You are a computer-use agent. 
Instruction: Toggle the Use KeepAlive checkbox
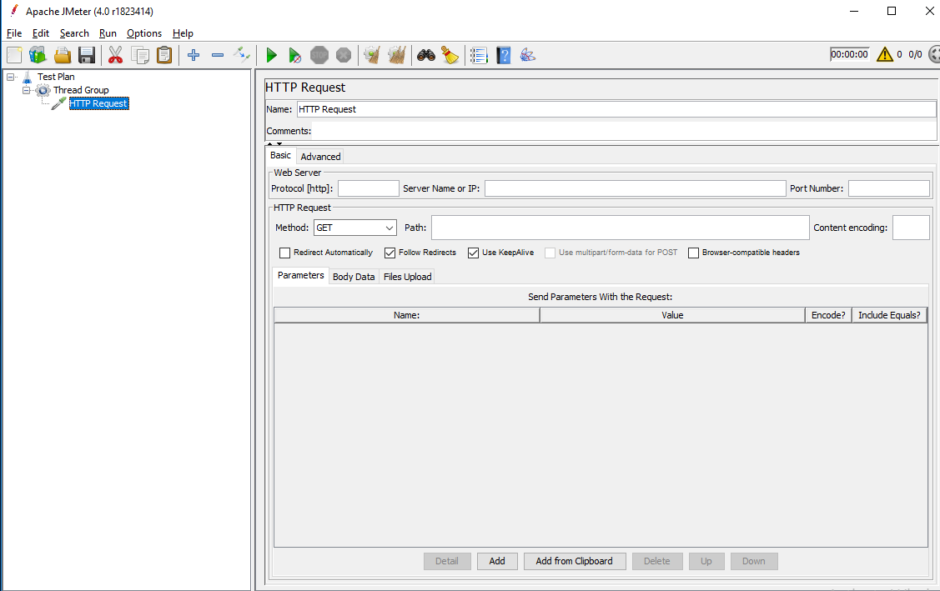pos(473,253)
